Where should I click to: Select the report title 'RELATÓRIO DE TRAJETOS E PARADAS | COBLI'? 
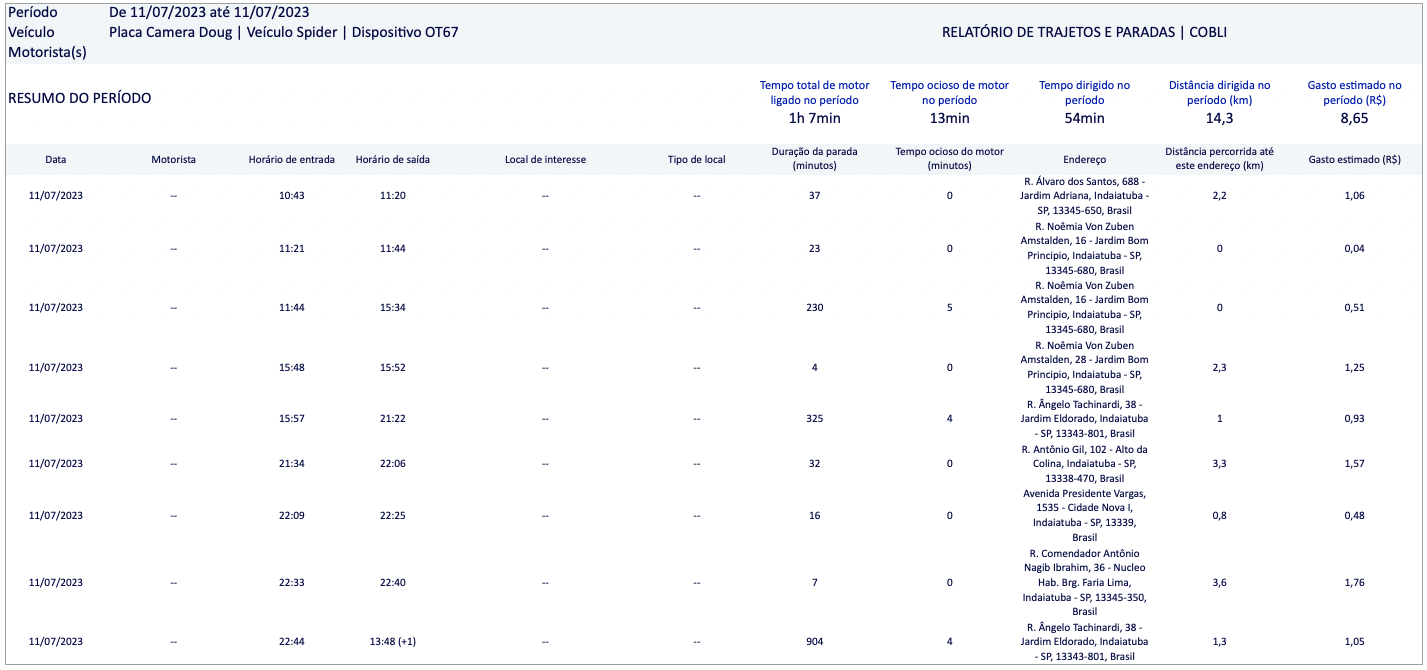tap(1084, 32)
